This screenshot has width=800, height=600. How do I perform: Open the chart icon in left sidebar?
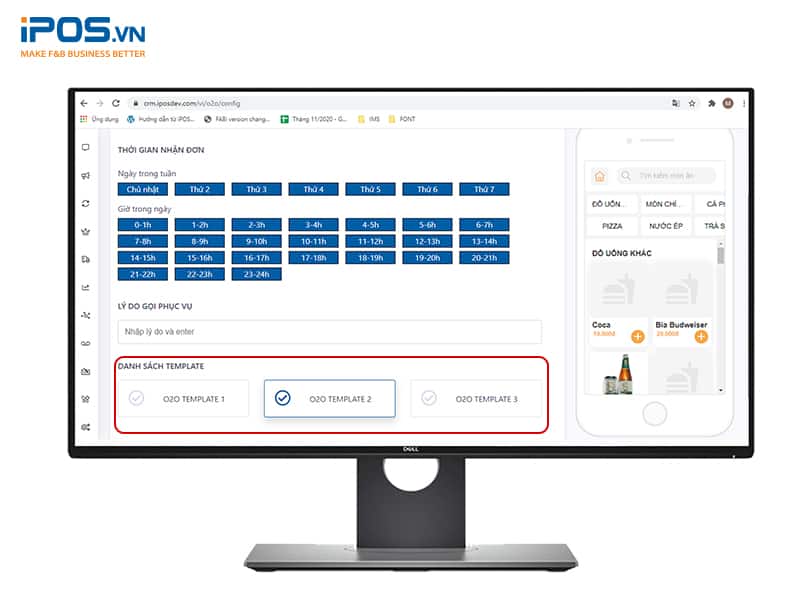(x=85, y=288)
